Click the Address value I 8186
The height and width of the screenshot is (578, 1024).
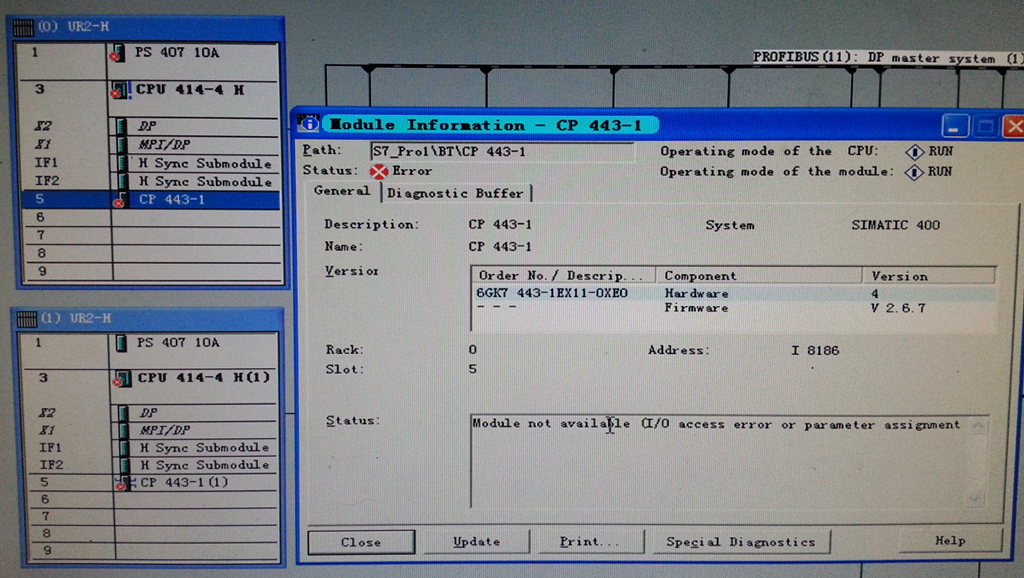(x=815, y=351)
